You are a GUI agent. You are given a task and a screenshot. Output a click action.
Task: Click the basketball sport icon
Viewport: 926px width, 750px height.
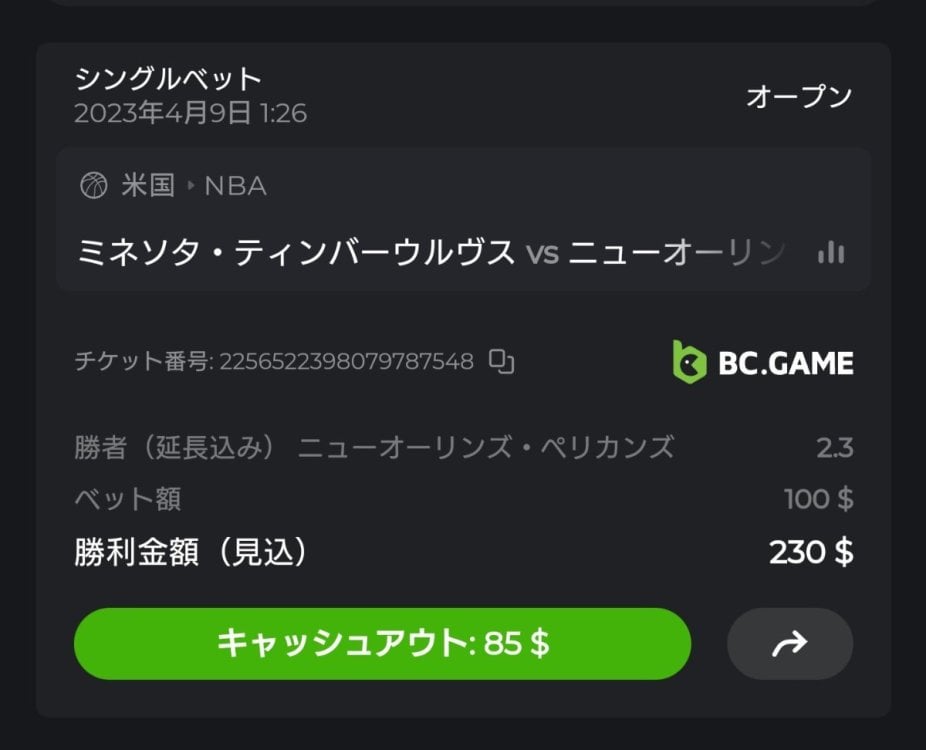click(93, 185)
